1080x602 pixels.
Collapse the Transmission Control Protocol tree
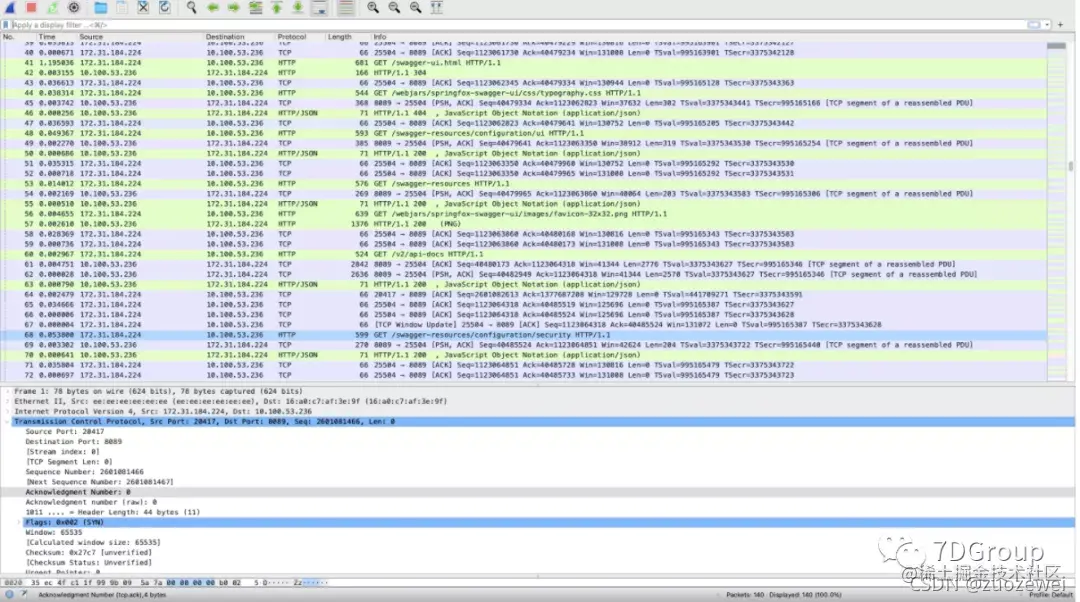pos(8,422)
